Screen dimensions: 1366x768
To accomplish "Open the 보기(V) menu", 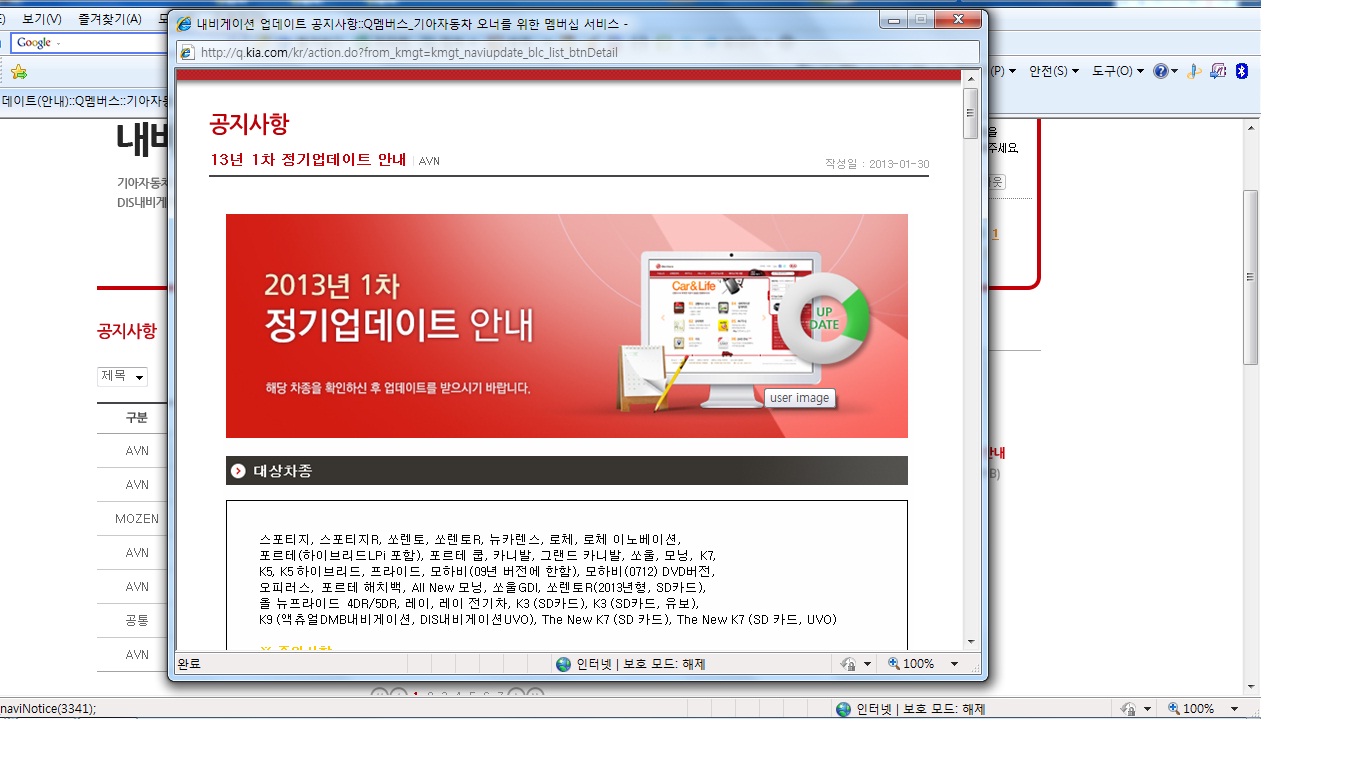I will tap(41, 19).
